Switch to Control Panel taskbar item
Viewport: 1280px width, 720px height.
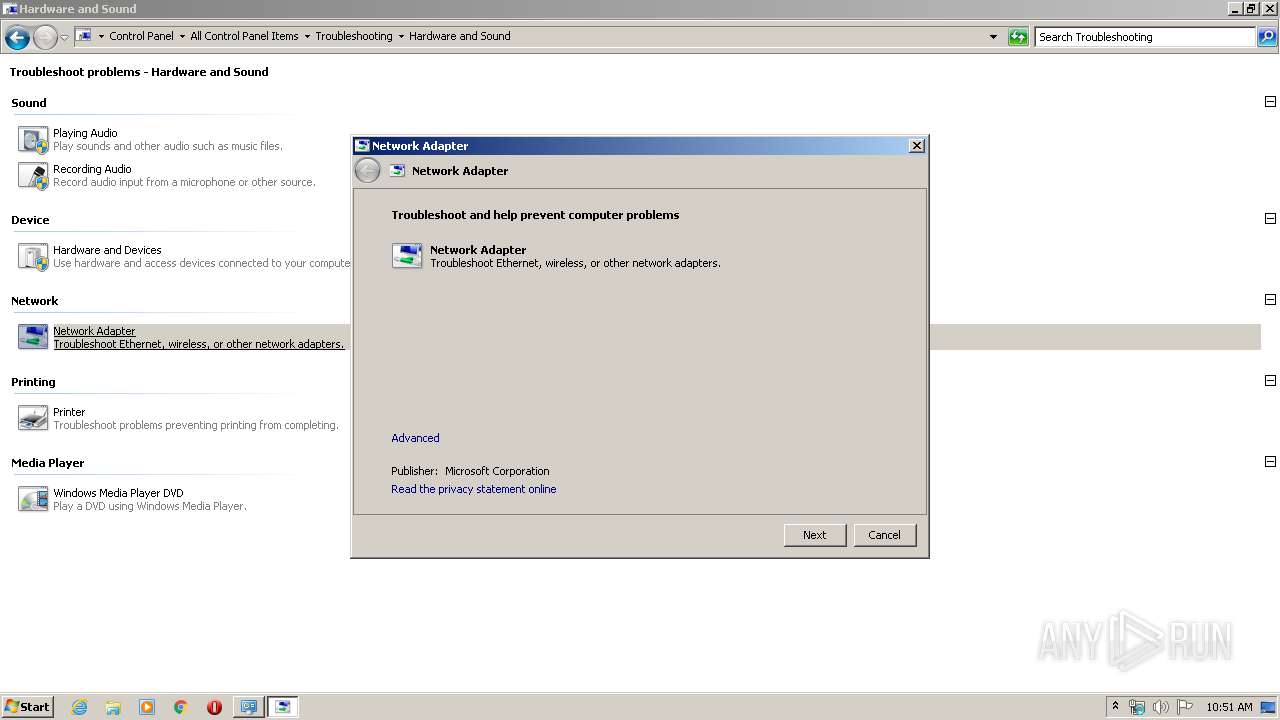pos(248,707)
